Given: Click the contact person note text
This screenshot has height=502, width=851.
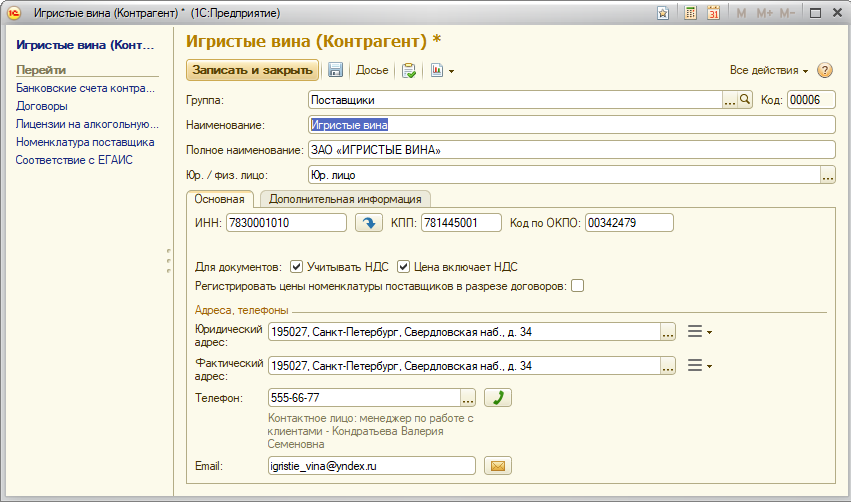Looking at the screenshot, I should click(371, 431).
